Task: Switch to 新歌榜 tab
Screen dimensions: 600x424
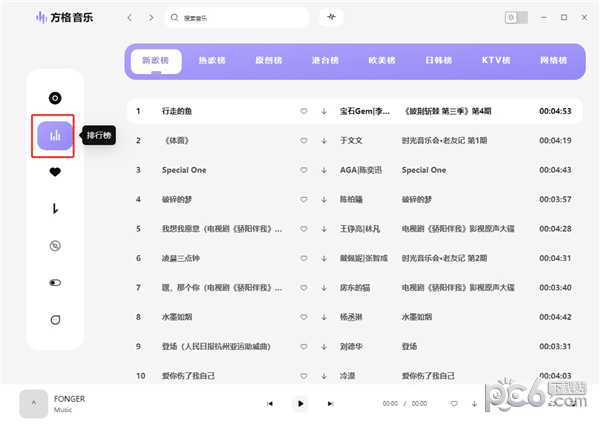Action: [156, 61]
